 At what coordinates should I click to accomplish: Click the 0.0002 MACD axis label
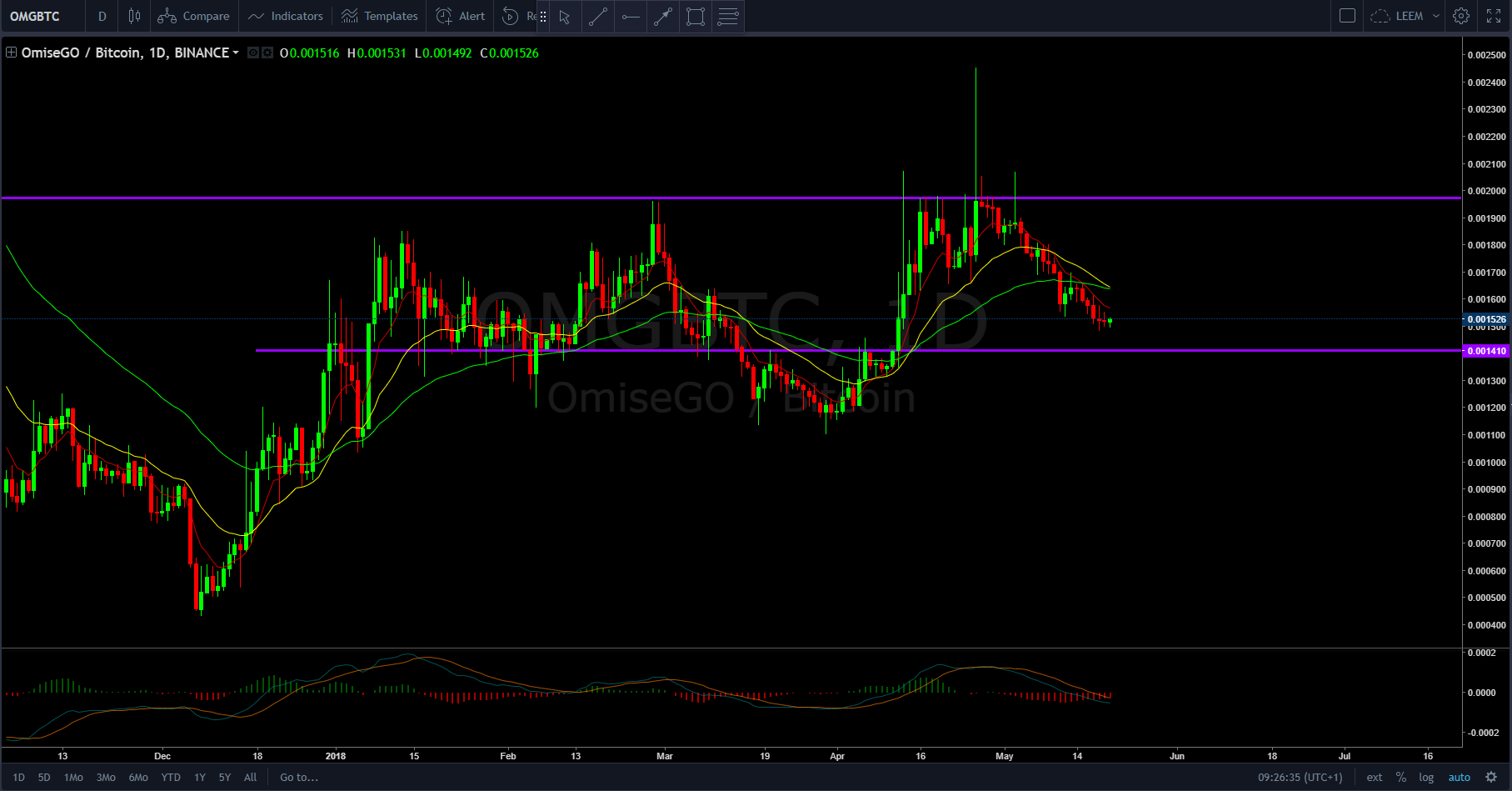(x=1481, y=653)
